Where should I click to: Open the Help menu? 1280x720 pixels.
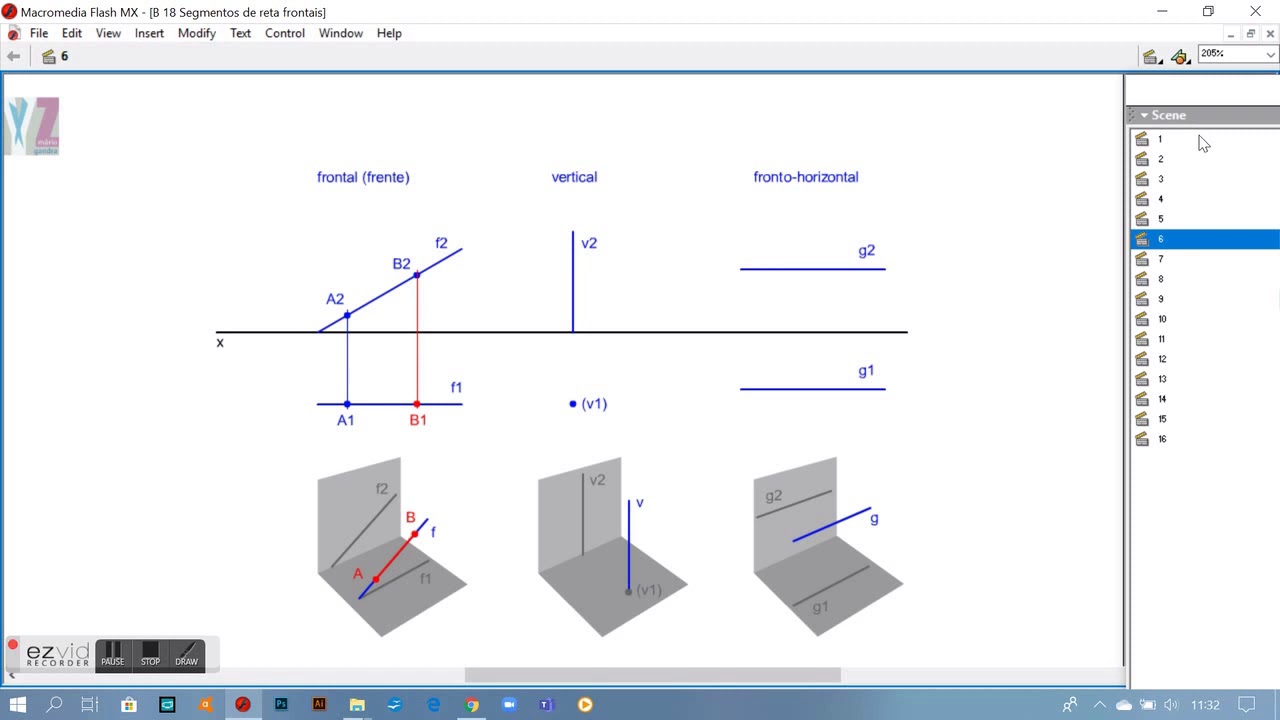[x=389, y=33]
